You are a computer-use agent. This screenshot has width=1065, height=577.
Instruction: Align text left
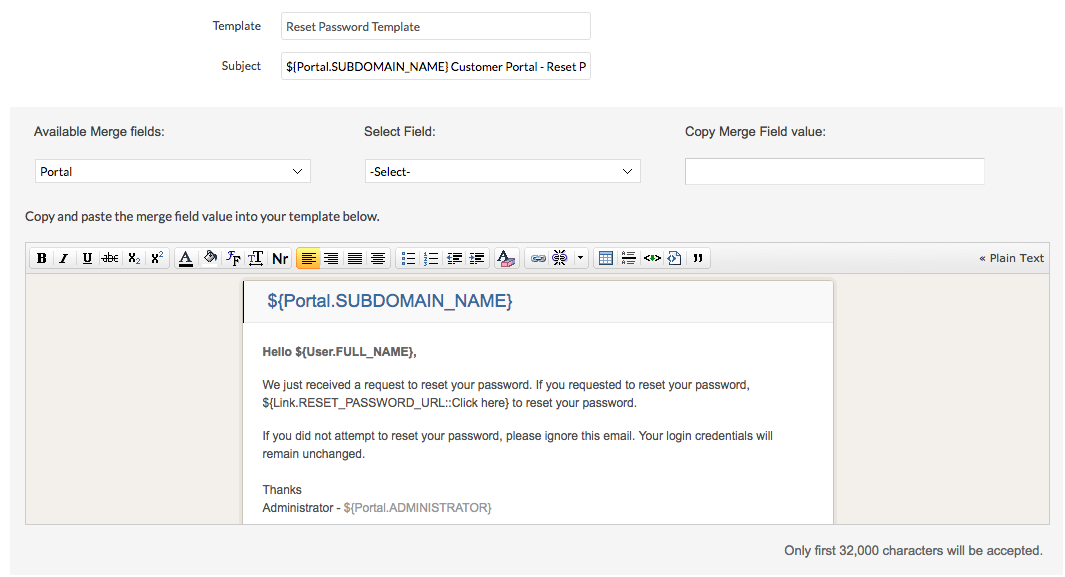click(308, 258)
